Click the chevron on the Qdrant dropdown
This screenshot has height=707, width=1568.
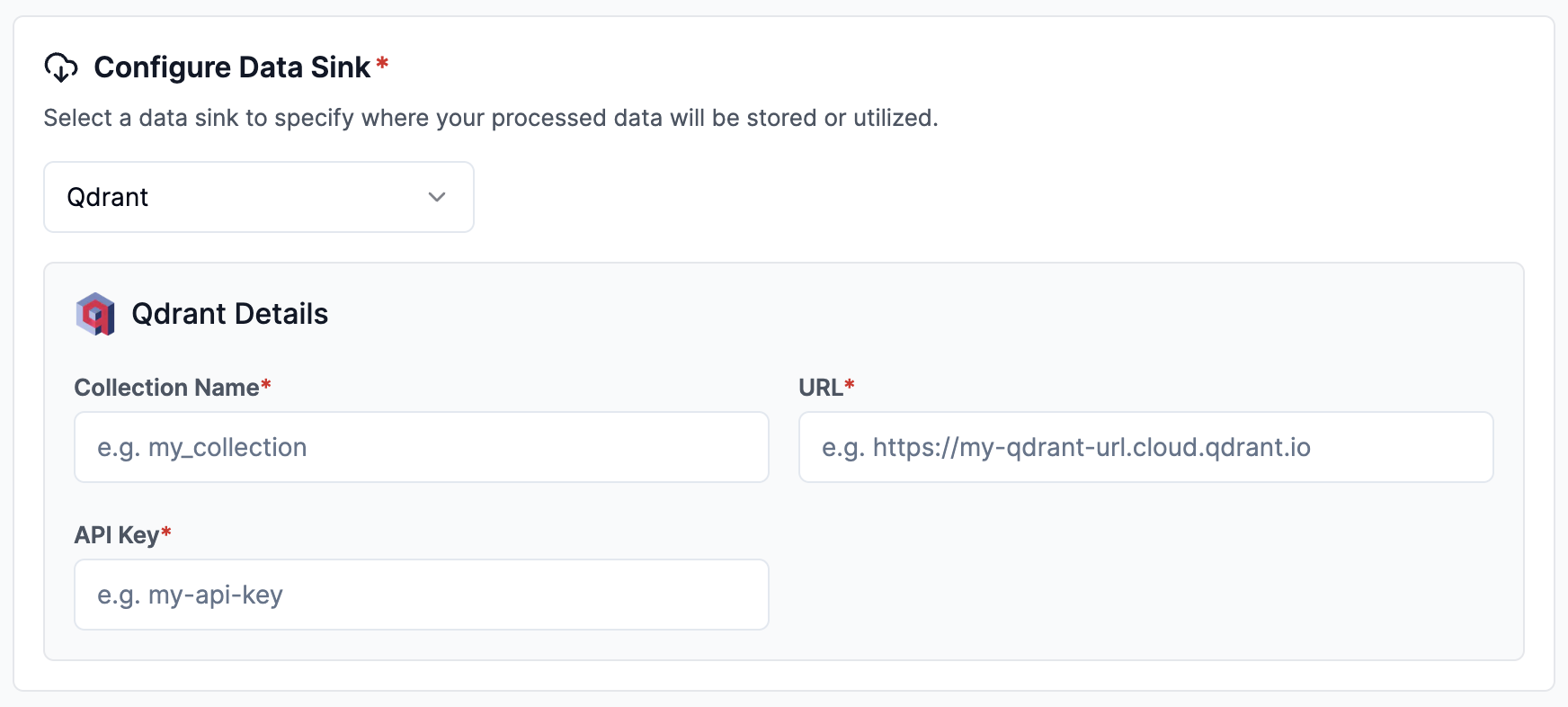click(x=438, y=197)
